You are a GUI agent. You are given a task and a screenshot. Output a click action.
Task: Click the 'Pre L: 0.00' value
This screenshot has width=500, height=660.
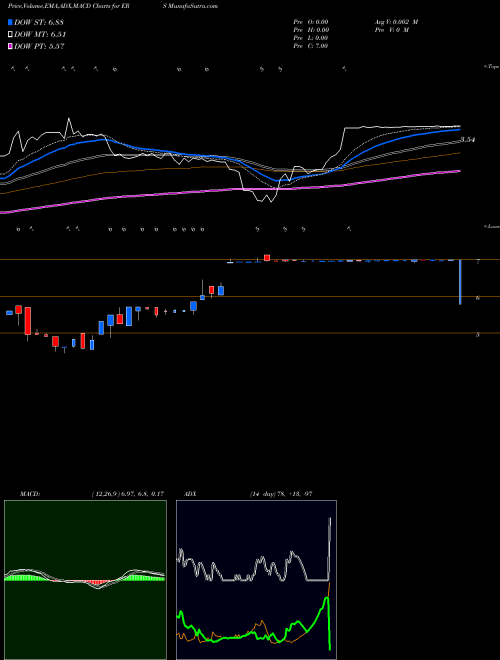[x=311, y=38]
